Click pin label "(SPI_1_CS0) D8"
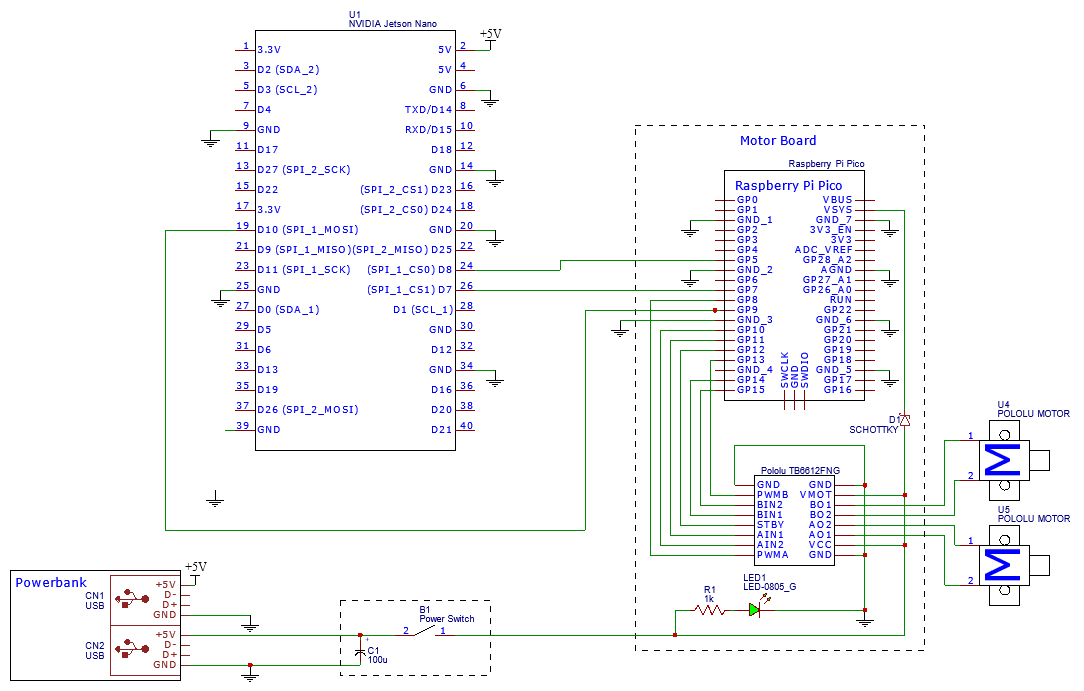 [x=409, y=269]
